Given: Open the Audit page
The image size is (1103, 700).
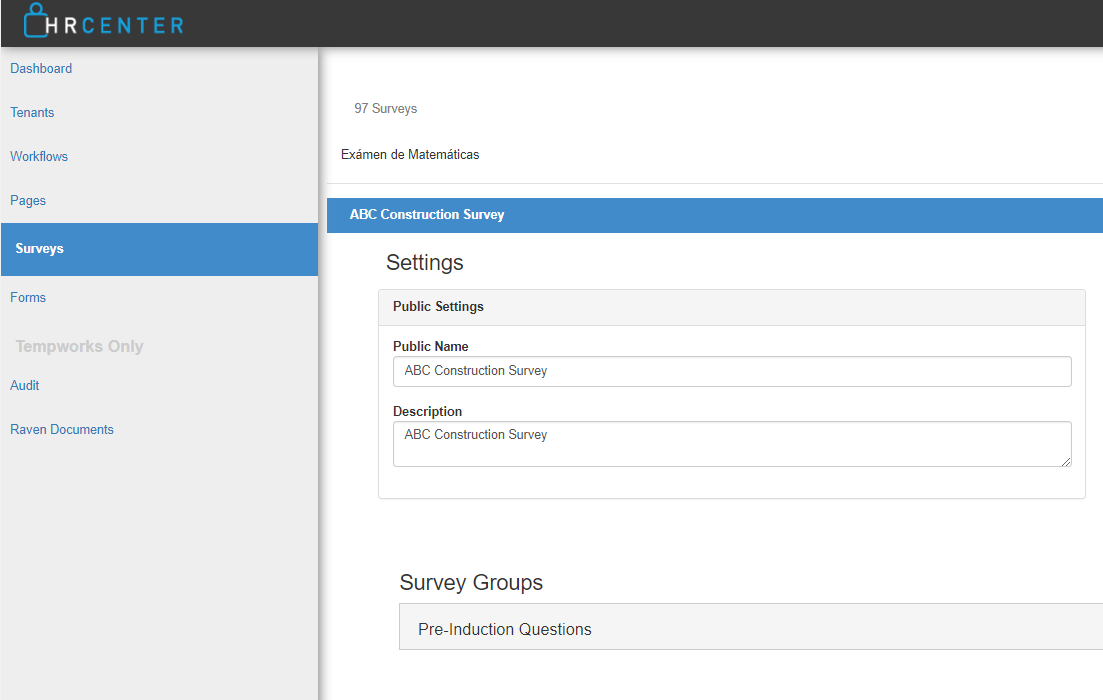Looking at the screenshot, I should tap(25, 386).
